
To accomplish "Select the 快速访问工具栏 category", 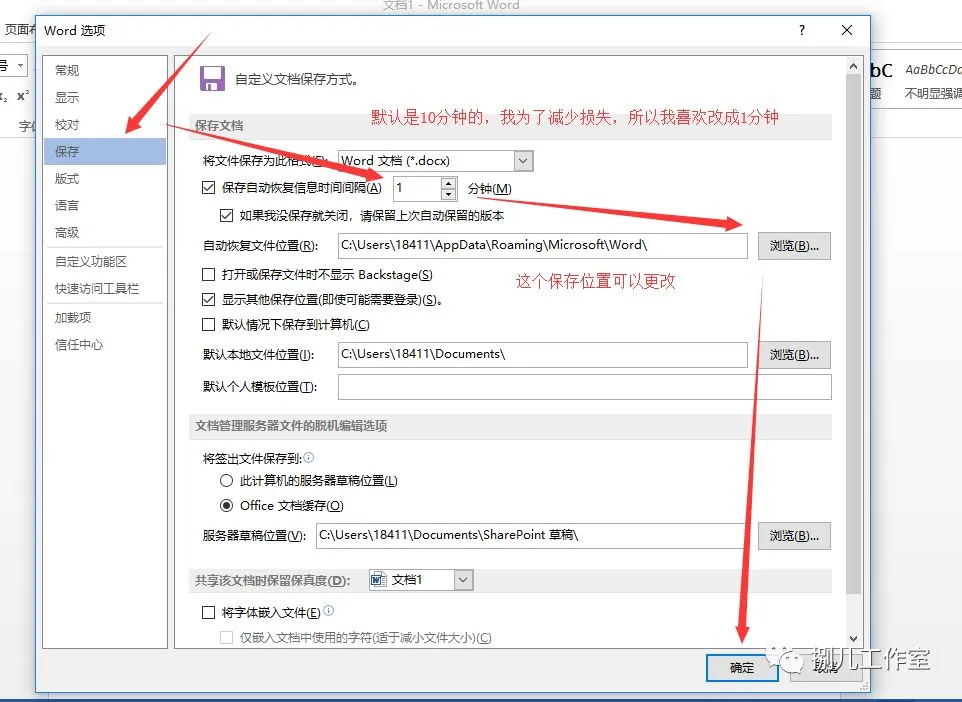I will tap(105, 288).
